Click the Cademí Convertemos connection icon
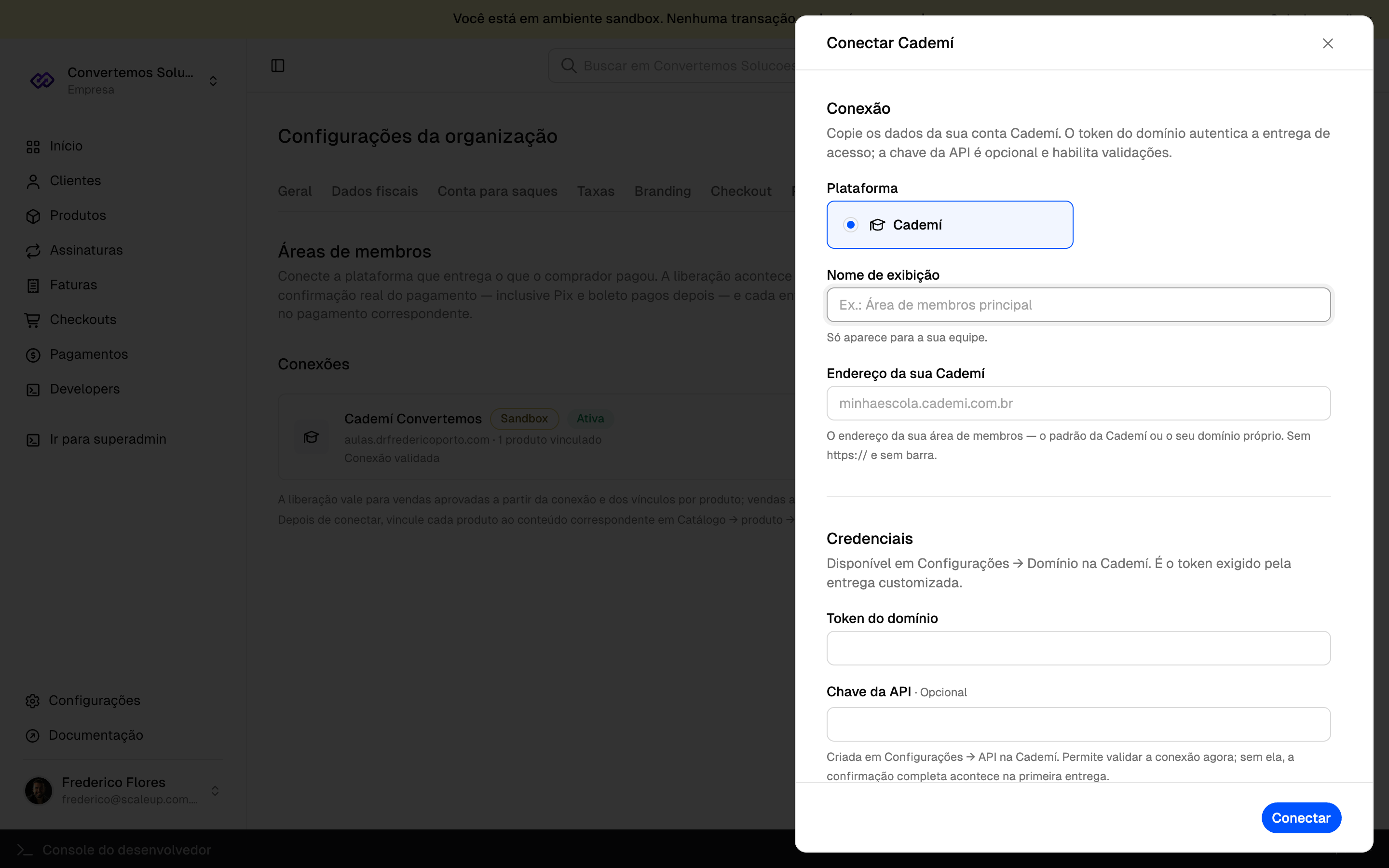 311,437
